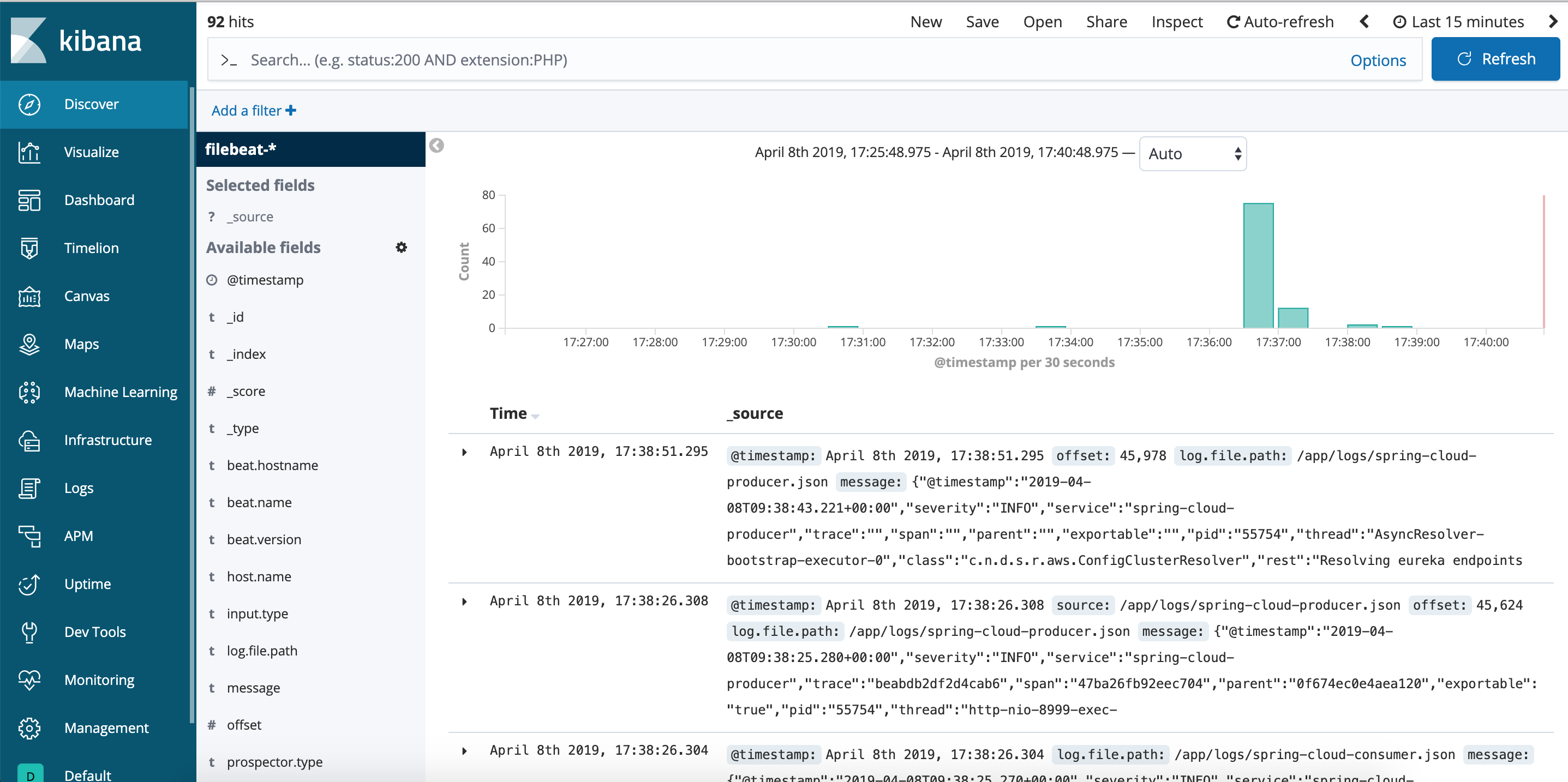The width and height of the screenshot is (1568, 782).
Task: Expand the 17:38:26.308 log row
Action: [x=464, y=602]
